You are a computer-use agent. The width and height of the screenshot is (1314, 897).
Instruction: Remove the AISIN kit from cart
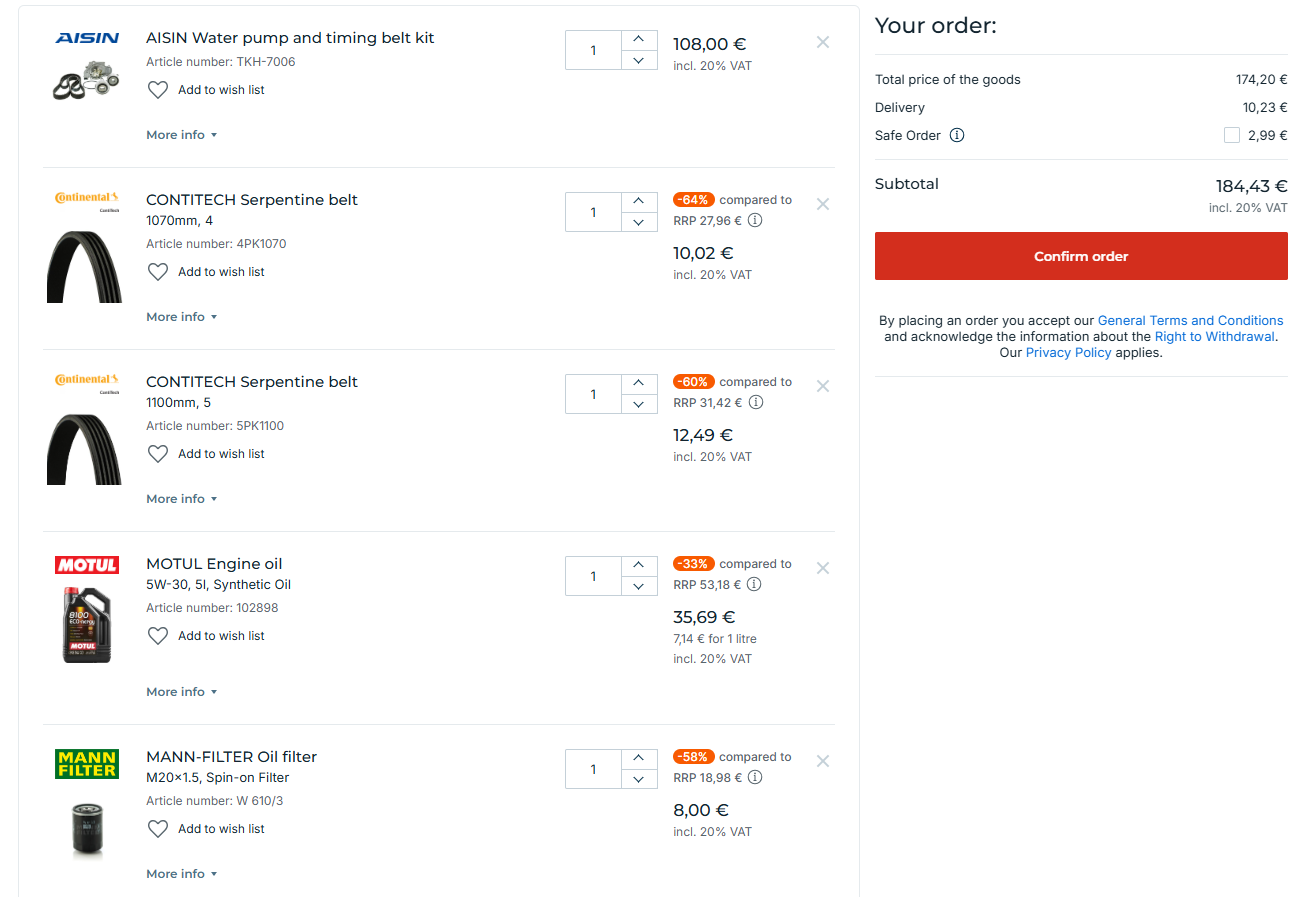coord(823,42)
